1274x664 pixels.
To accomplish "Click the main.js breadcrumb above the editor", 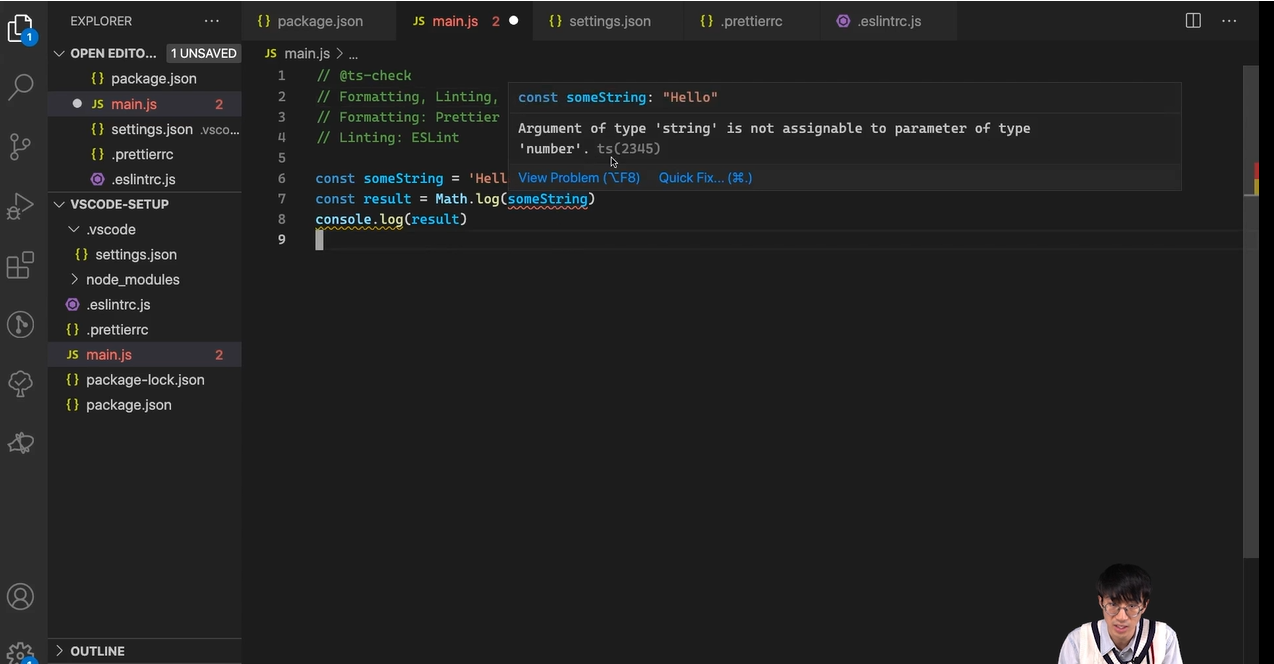I will pyautogui.click(x=306, y=53).
